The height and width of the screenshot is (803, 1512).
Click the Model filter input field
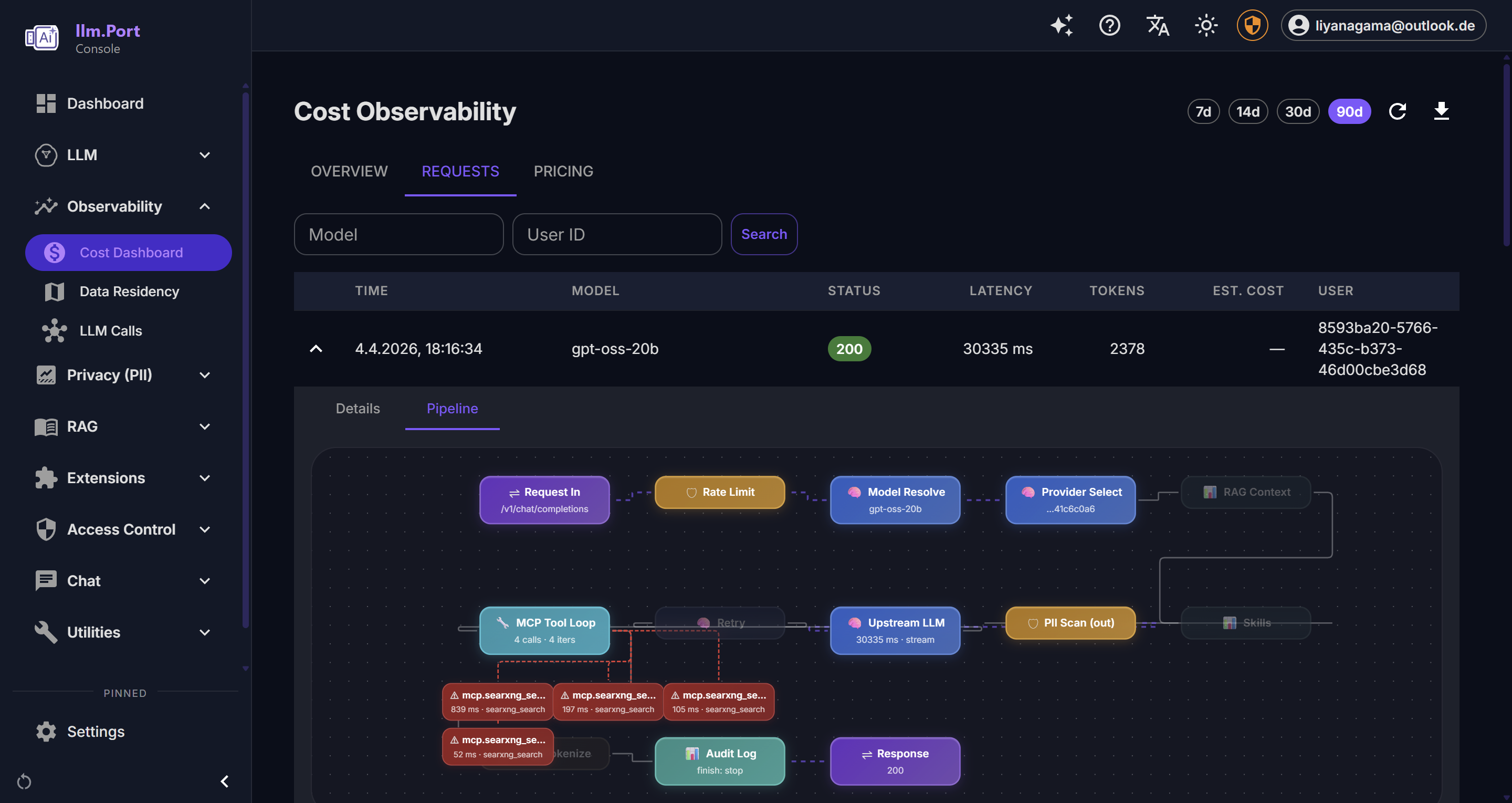click(398, 234)
